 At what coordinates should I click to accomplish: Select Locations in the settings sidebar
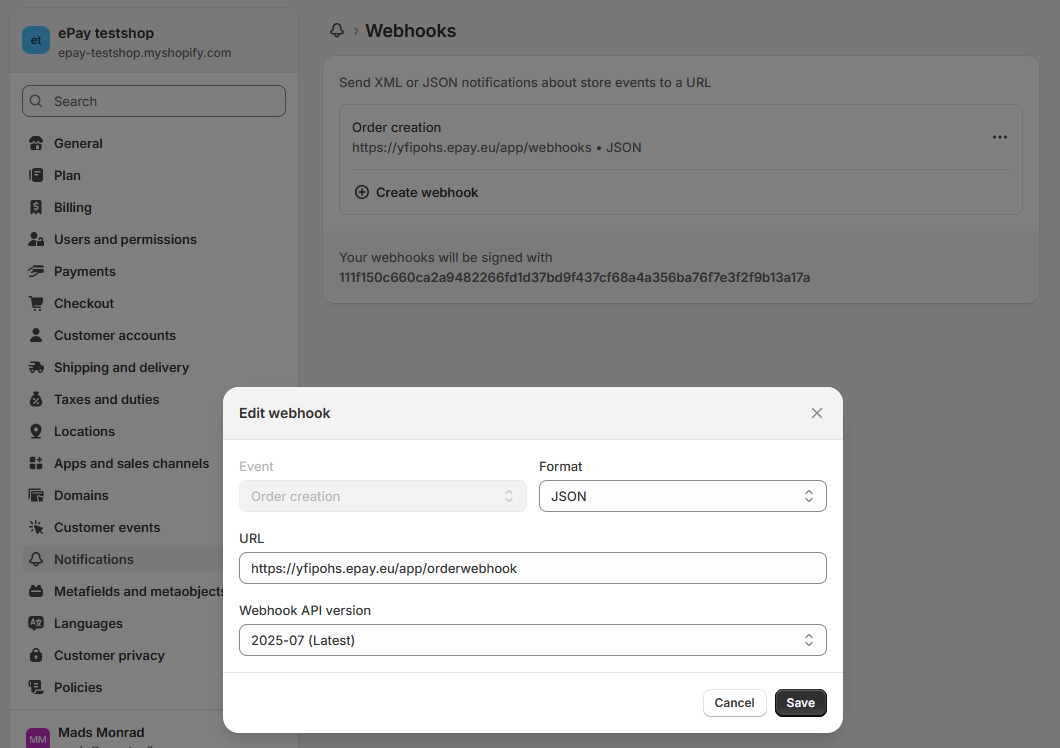click(x=84, y=431)
